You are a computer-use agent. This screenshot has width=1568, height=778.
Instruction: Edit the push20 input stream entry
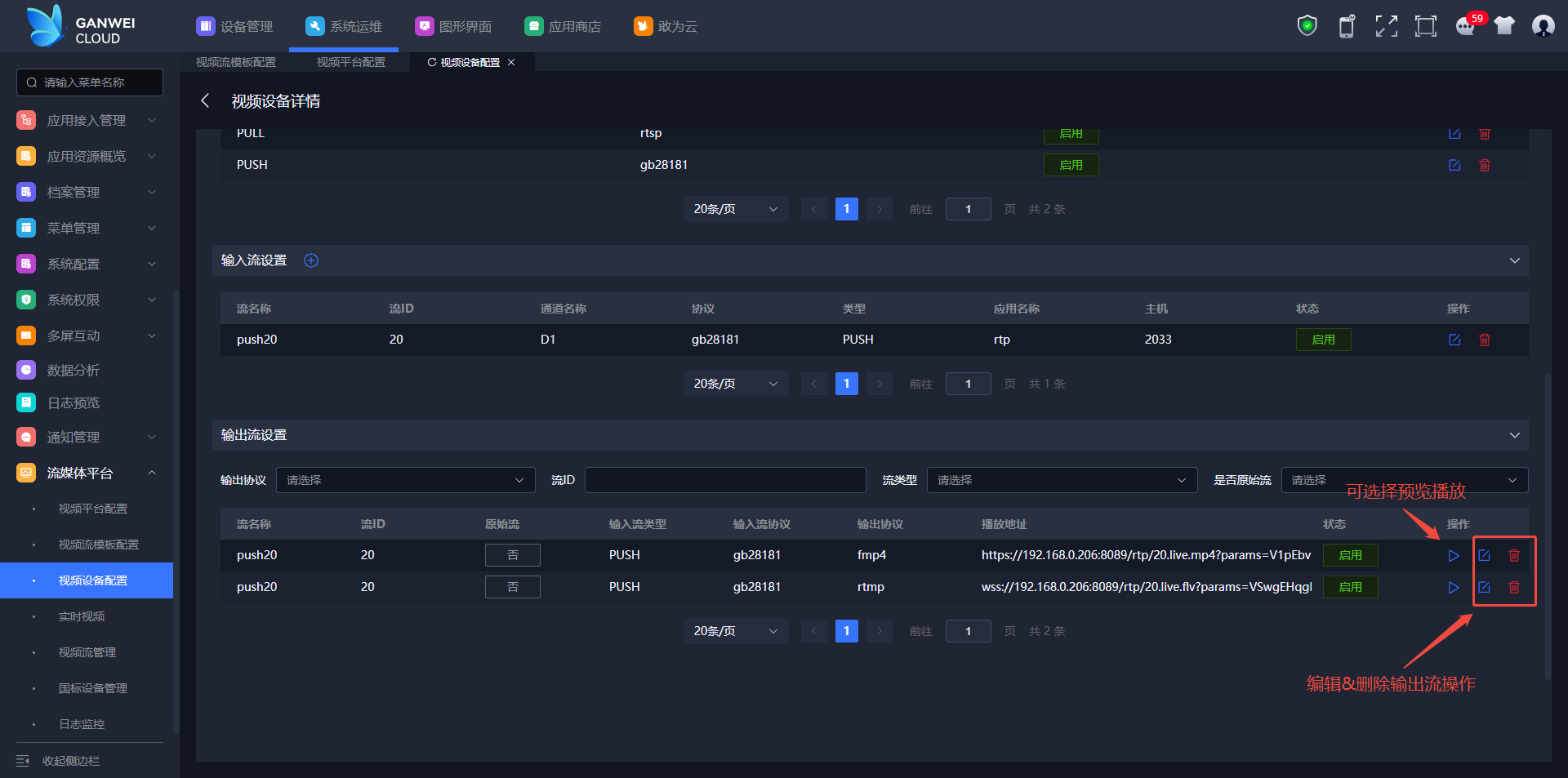click(1454, 340)
